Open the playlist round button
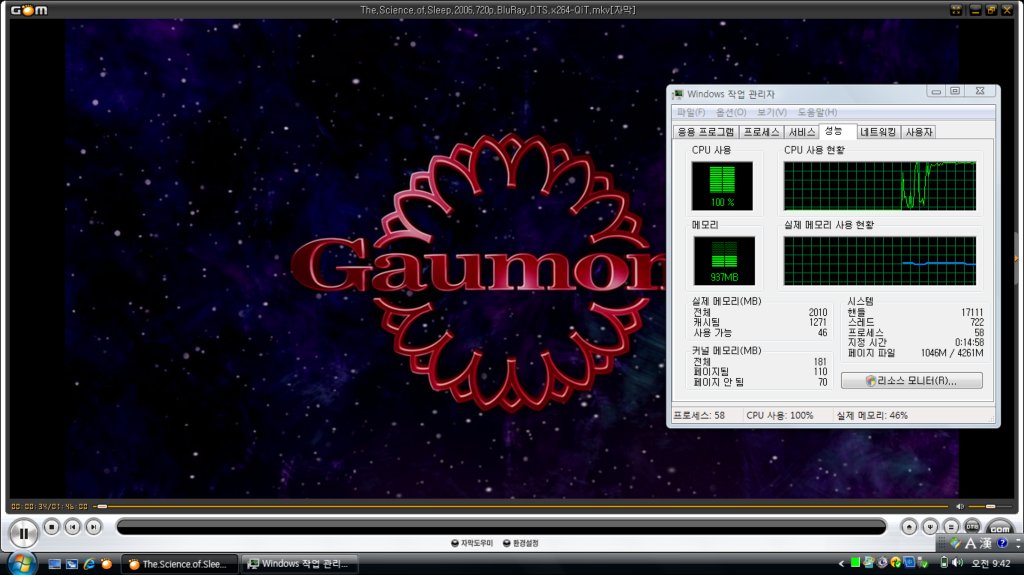 (x=951, y=527)
